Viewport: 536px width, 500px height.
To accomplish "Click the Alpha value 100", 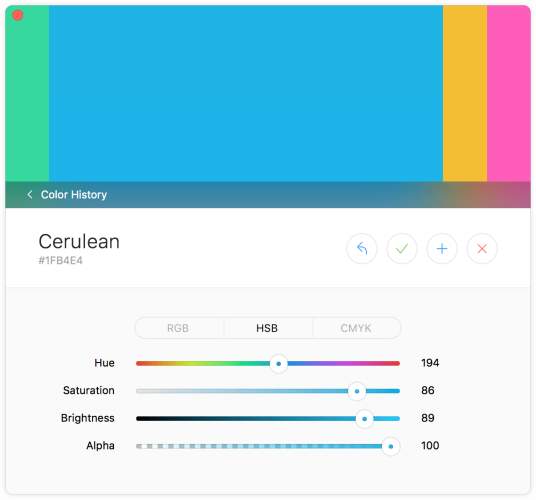I will point(430,446).
